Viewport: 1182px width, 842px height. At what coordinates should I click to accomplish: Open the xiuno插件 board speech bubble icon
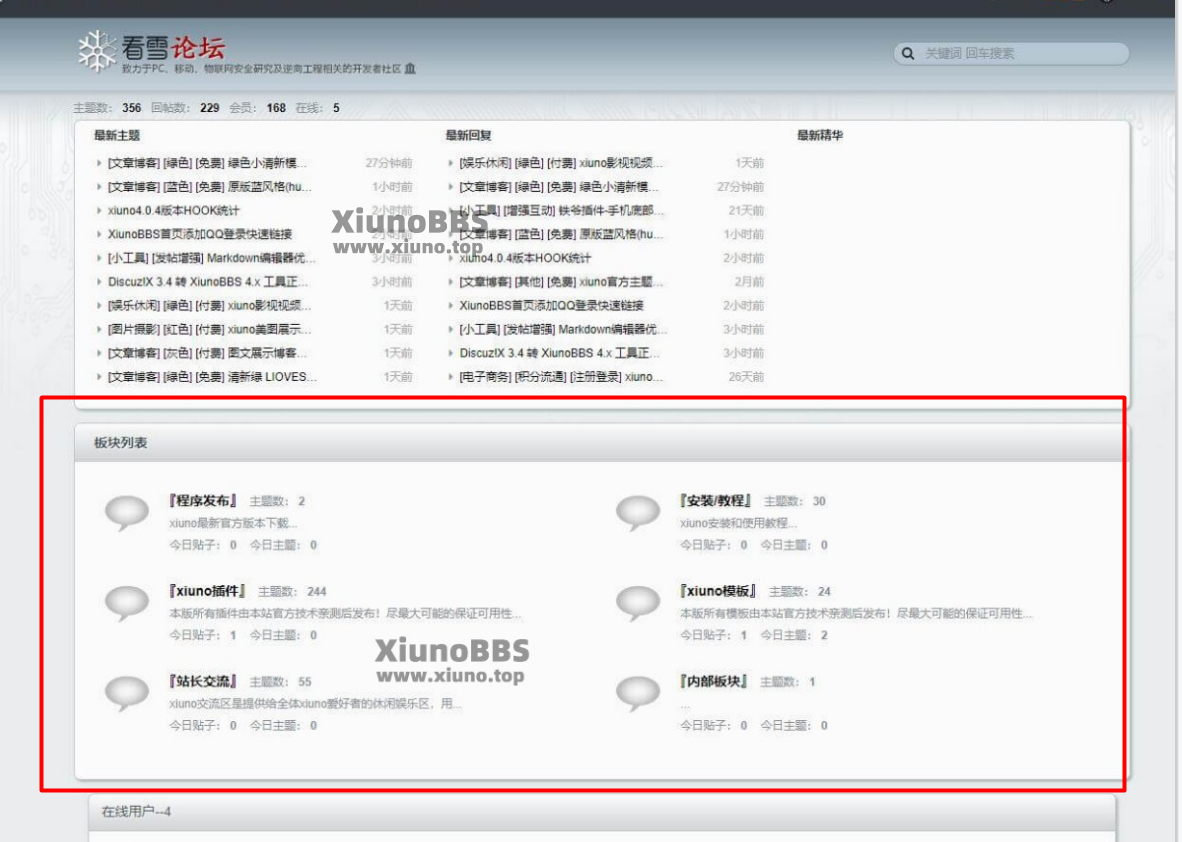click(x=127, y=604)
